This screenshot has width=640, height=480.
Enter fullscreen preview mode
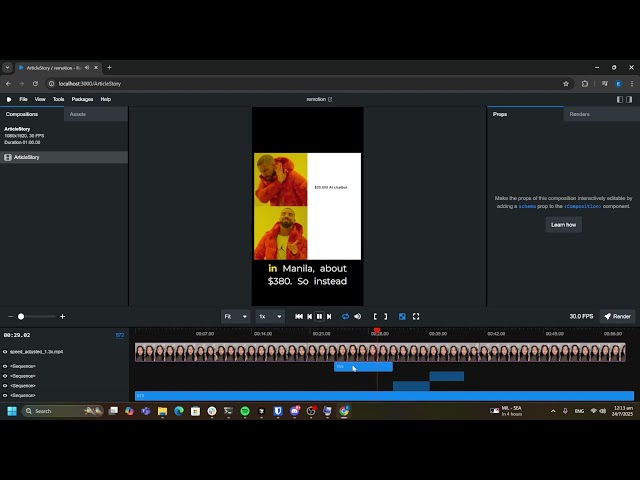point(416,316)
